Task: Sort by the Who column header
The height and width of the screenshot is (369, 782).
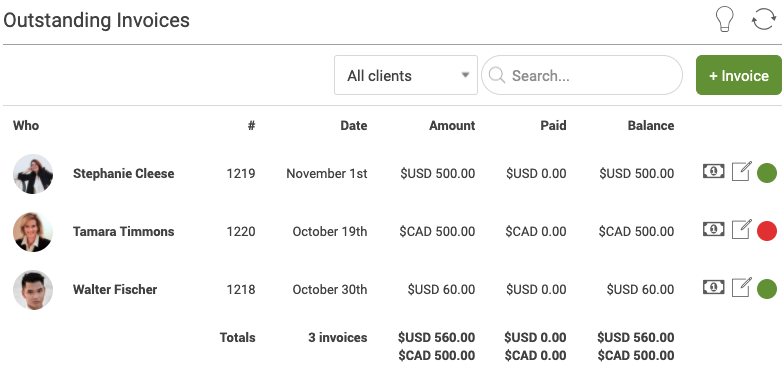Action: (x=26, y=126)
